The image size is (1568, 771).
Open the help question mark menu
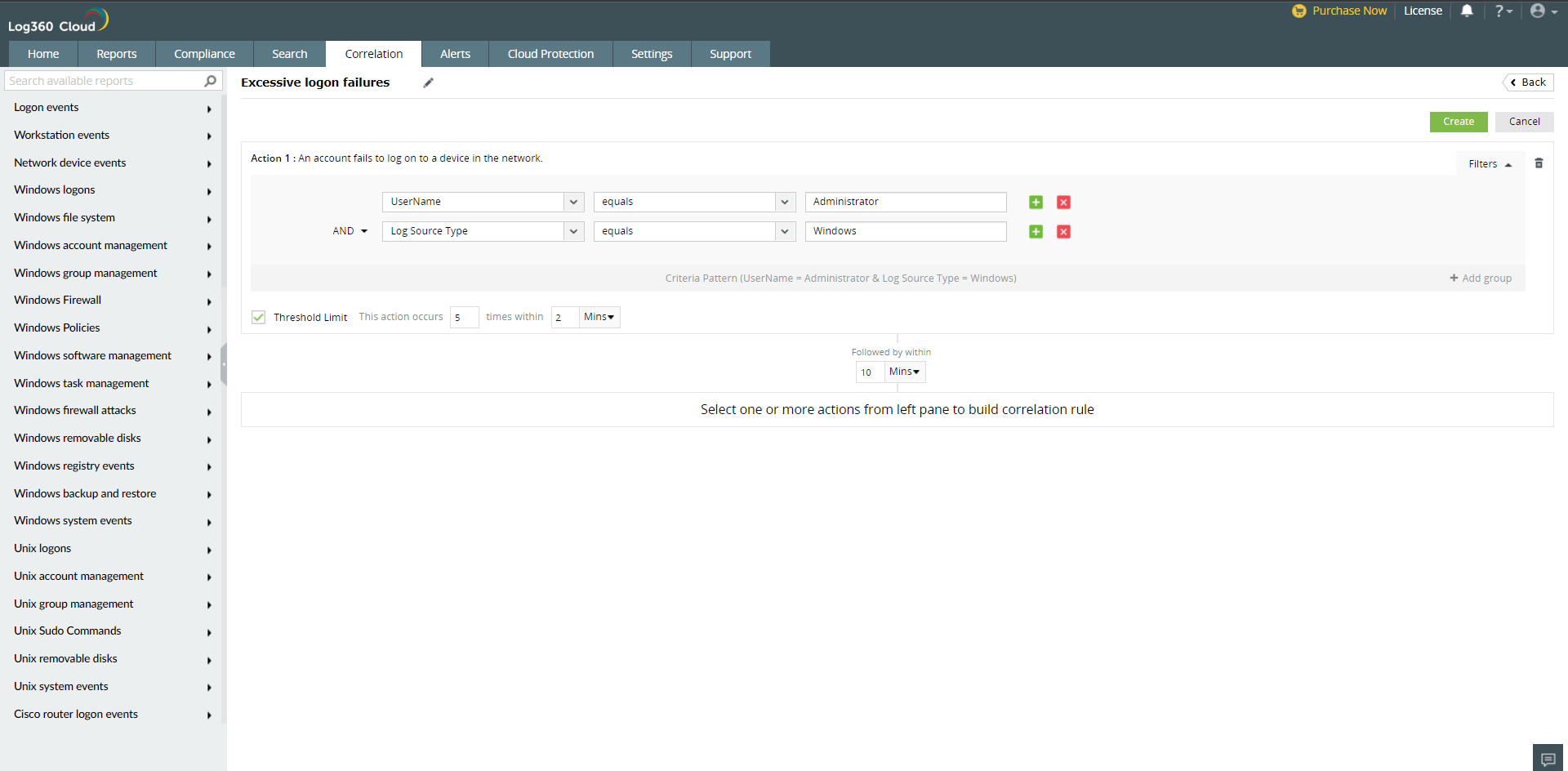pos(1503,11)
